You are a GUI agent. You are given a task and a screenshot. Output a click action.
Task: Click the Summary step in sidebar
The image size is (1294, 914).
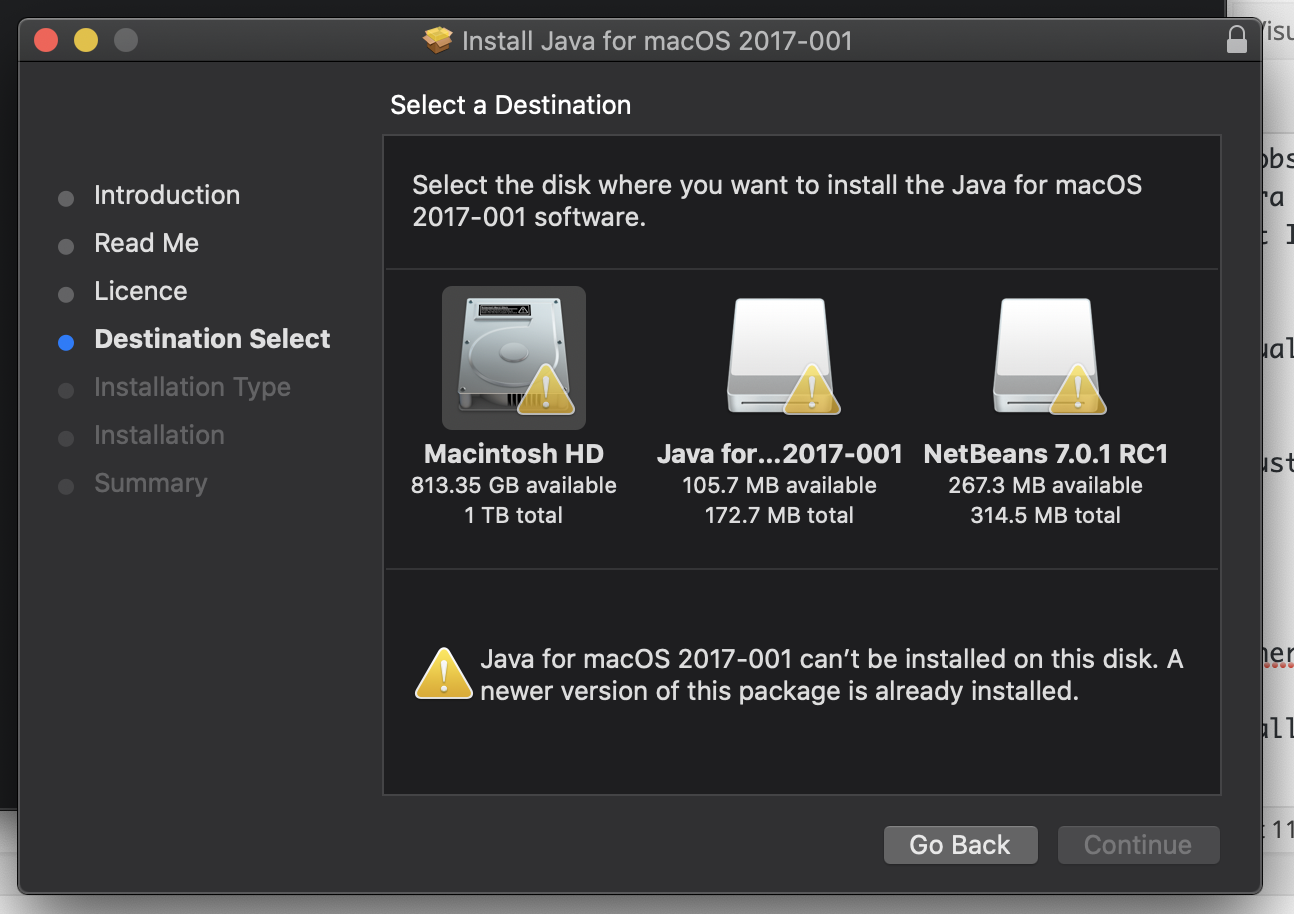pyautogui.click(x=151, y=483)
